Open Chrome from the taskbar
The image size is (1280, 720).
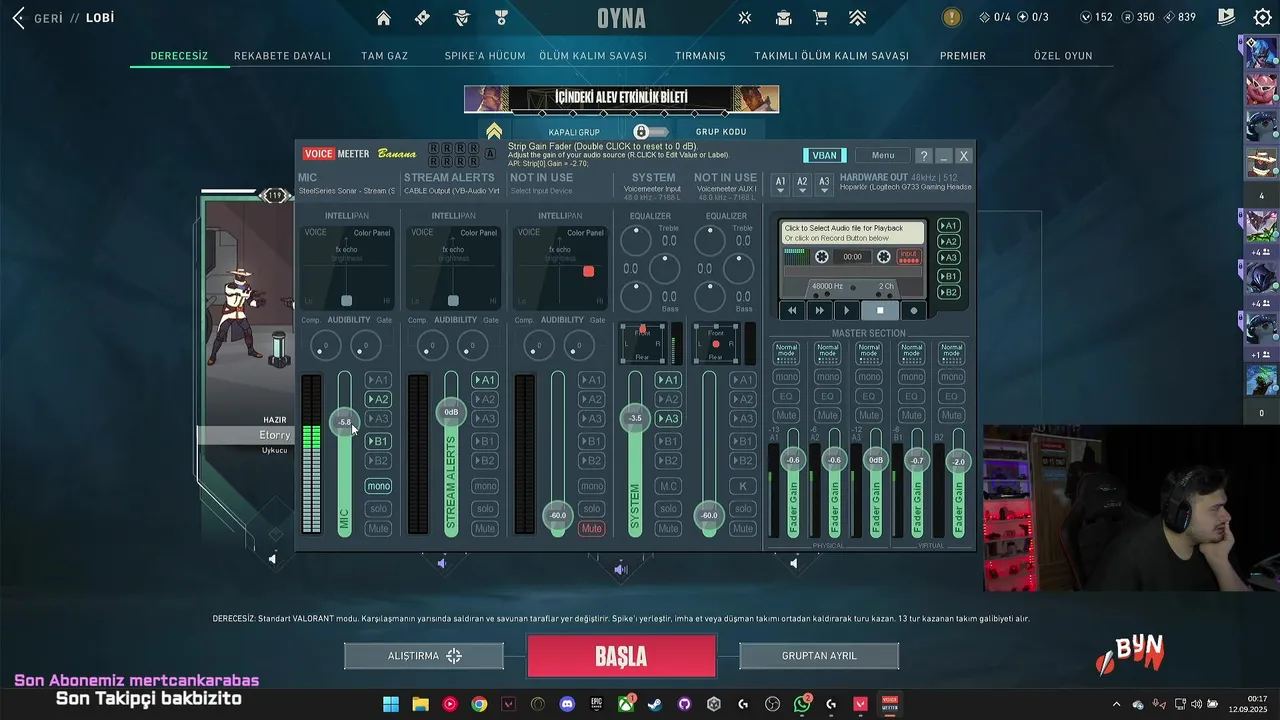click(479, 704)
